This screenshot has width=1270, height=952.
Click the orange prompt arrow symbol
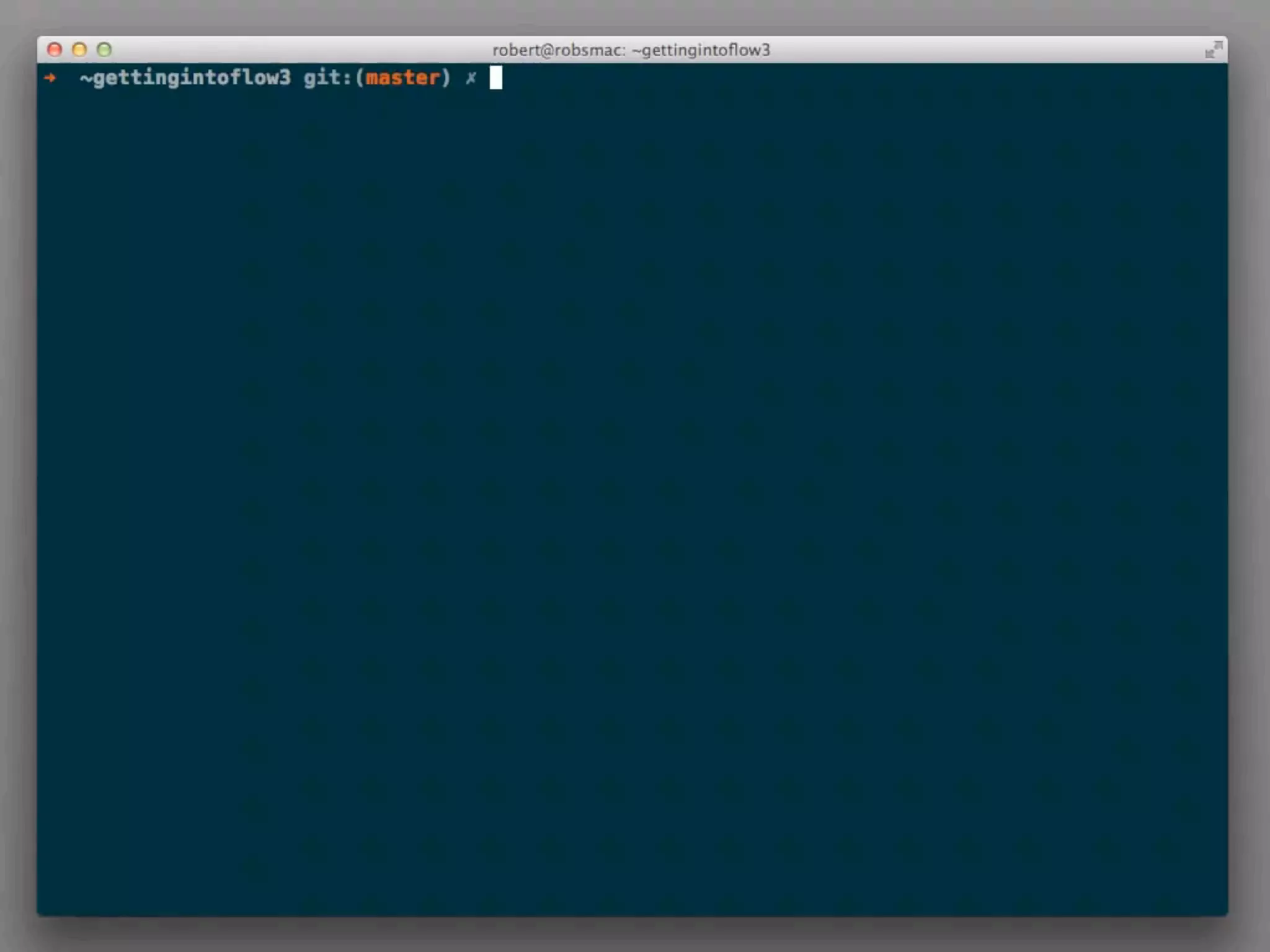tap(50, 77)
